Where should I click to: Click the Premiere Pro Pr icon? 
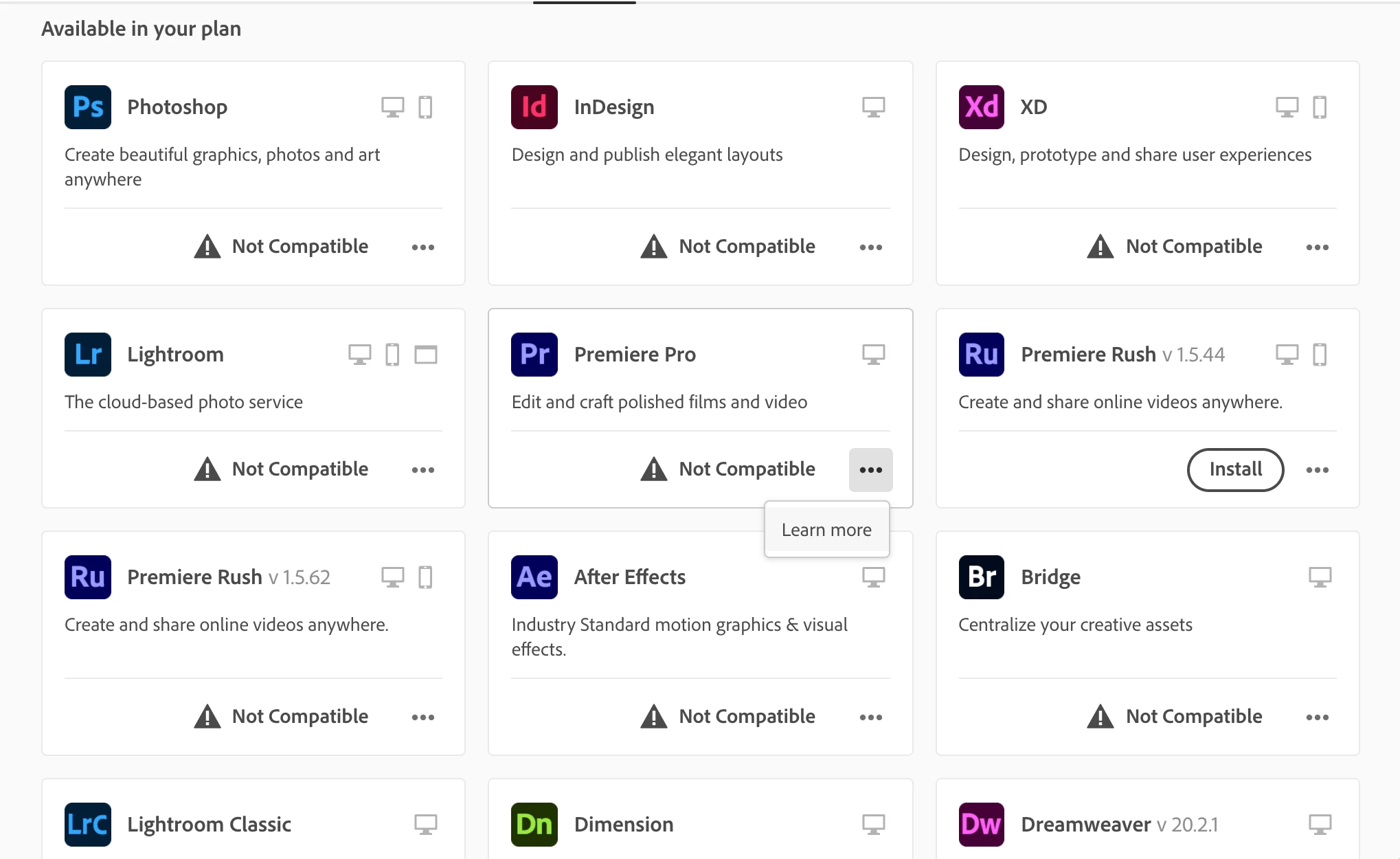534,355
